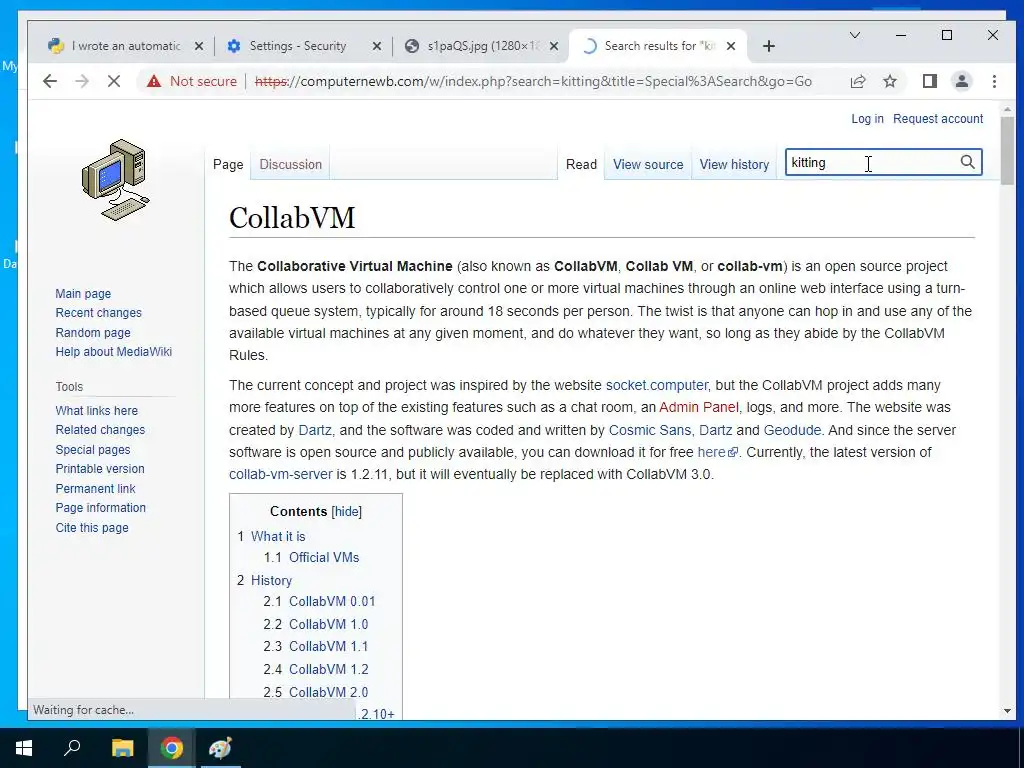Jump to Official VMs section
The image size is (1024, 768).
pos(324,558)
